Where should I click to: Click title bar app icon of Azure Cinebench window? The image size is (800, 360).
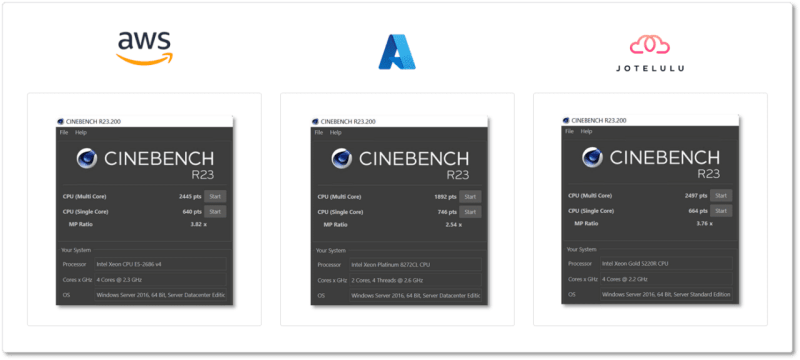coord(316,121)
